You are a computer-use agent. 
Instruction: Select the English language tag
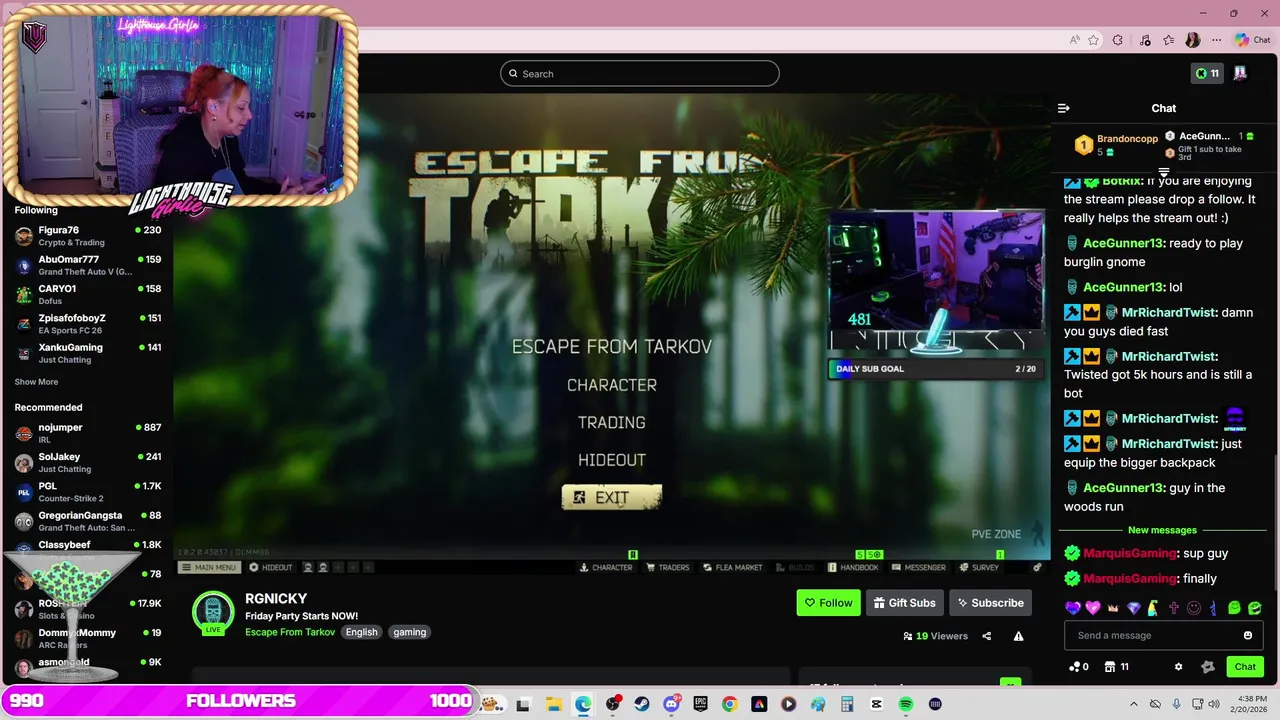(362, 632)
